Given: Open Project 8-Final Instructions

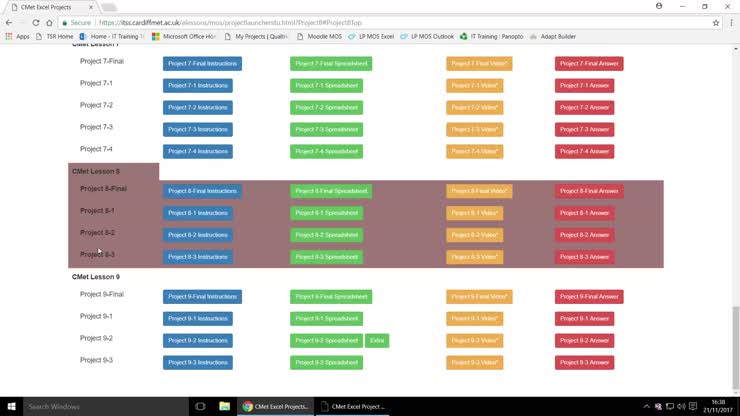Looking at the screenshot, I should pyautogui.click(x=202, y=191).
